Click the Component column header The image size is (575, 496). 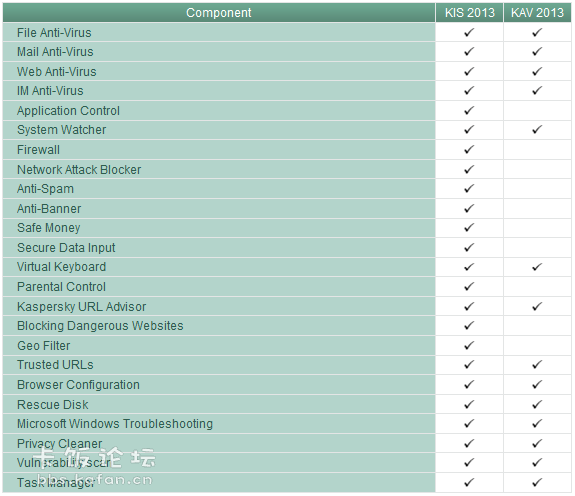pos(219,13)
